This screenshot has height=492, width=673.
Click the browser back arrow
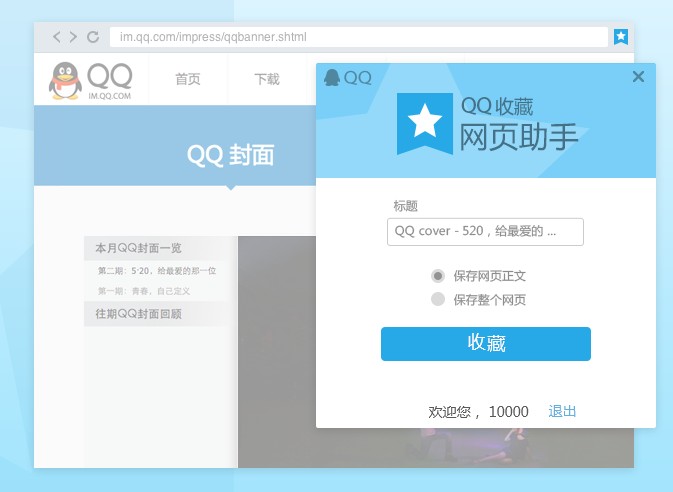pyautogui.click(x=57, y=37)
